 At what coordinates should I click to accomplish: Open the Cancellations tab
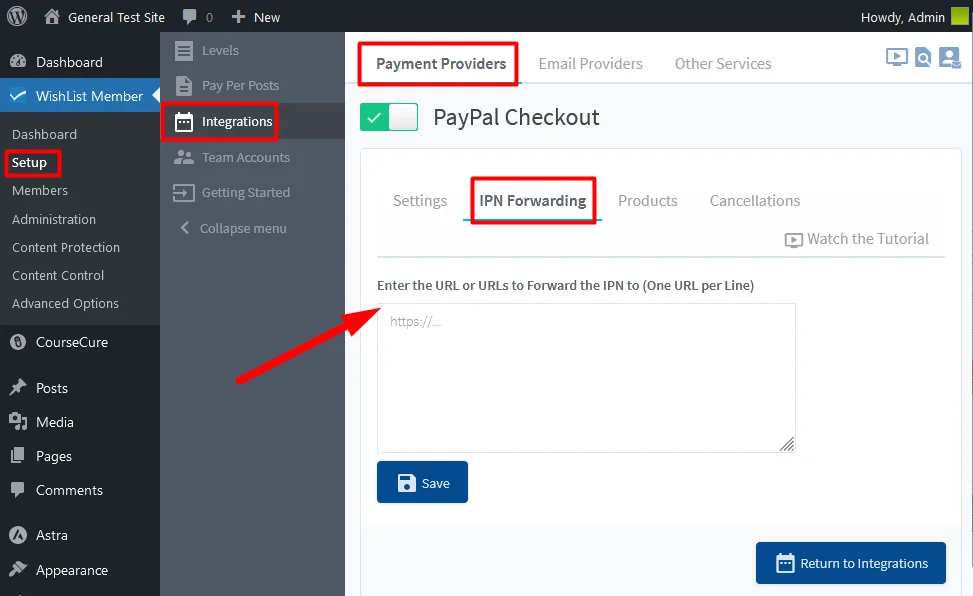(755, 201)
